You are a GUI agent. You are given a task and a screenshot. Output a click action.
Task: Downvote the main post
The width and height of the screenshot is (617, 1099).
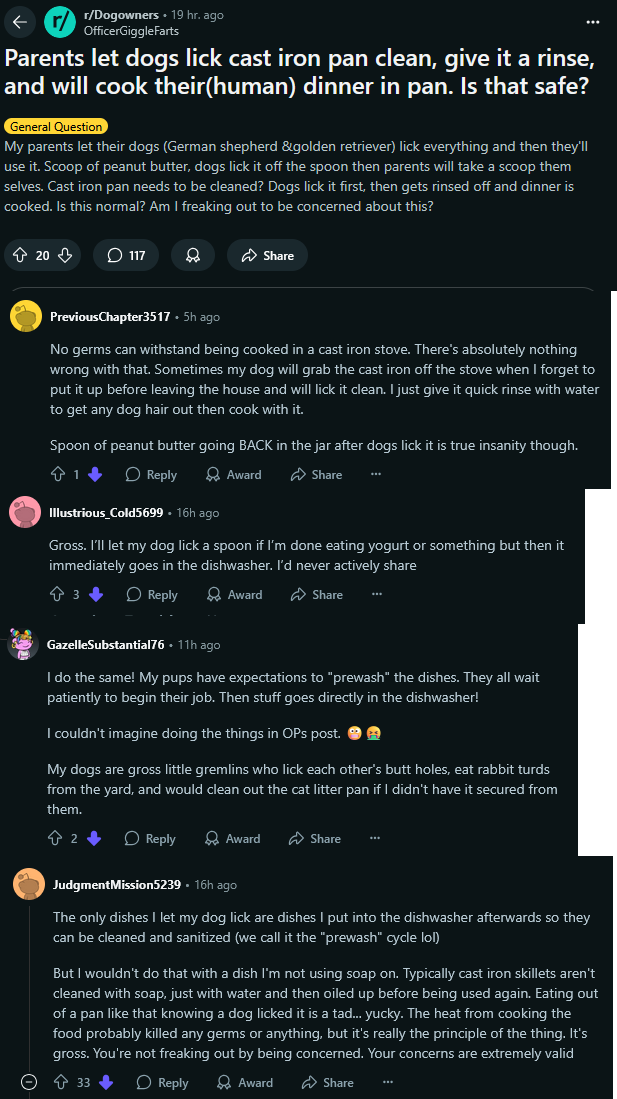click(x=65, y=255)
